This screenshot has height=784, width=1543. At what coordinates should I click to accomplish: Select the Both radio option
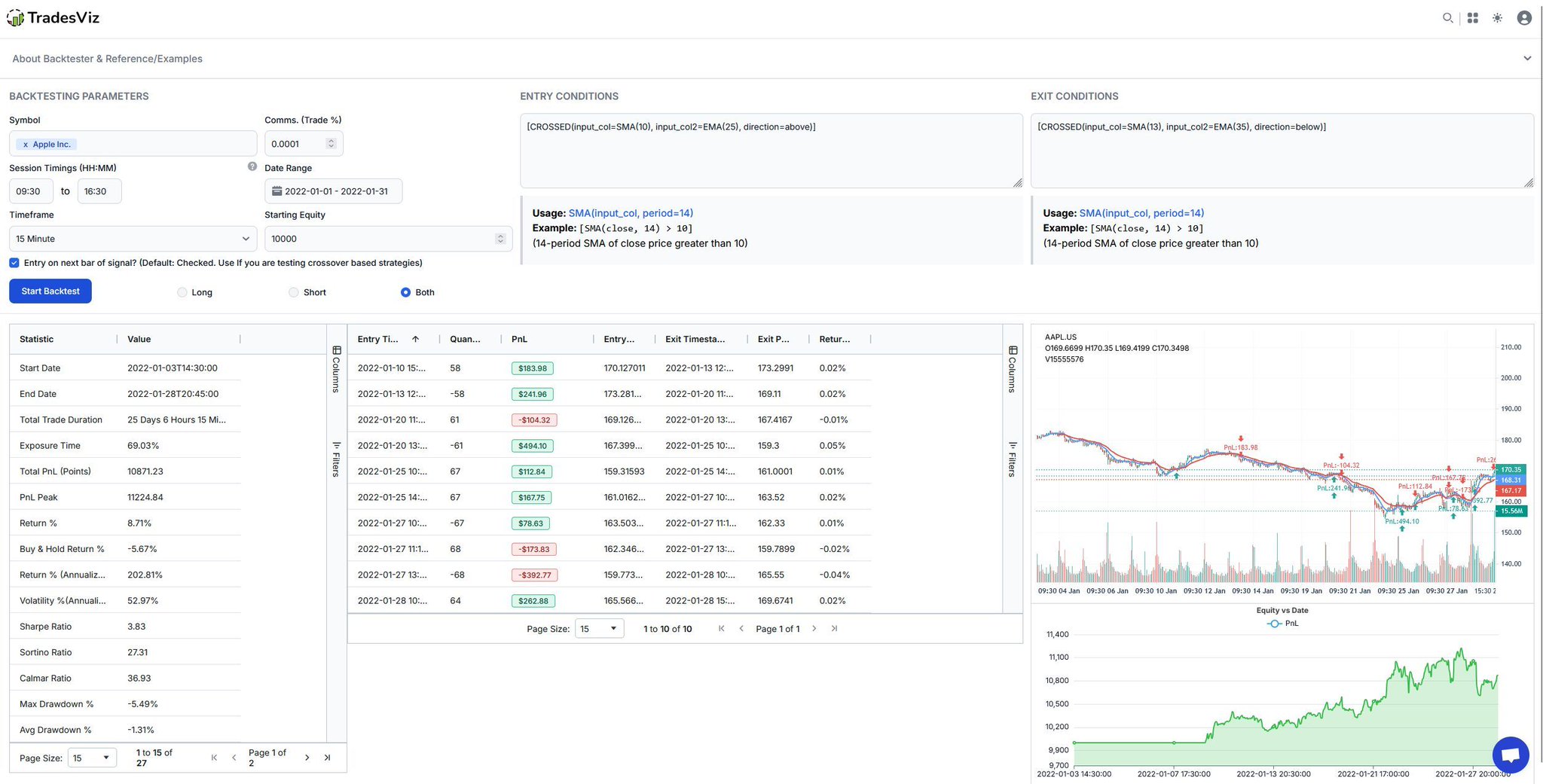(406, 292)
